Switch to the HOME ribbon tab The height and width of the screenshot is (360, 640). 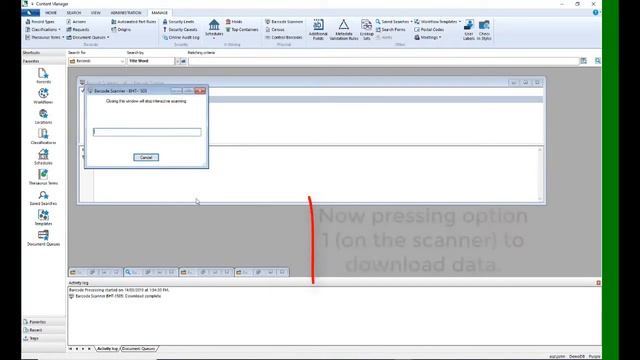pos(51,13)
